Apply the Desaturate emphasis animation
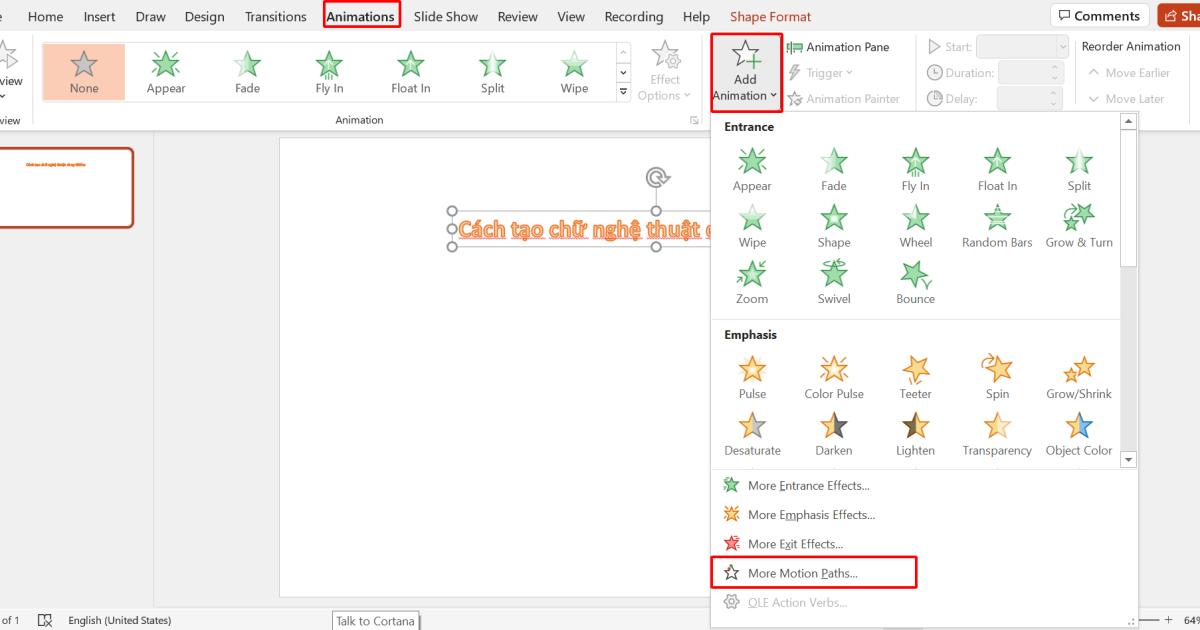 pos(752,434)
